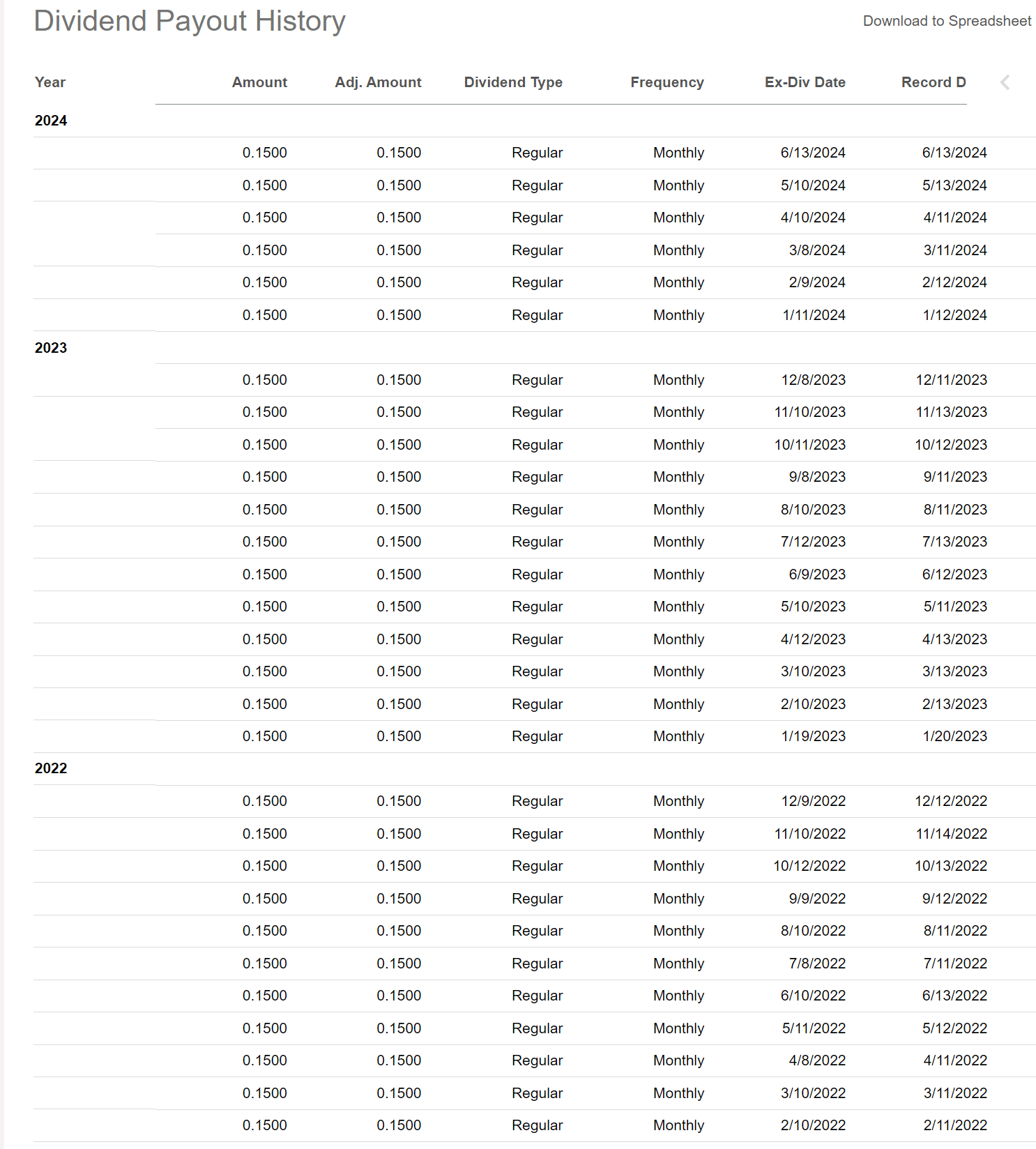Collapse the 2023 dividend group
The width and height of the screenshot is (1036, 1149).
[51, 348]
